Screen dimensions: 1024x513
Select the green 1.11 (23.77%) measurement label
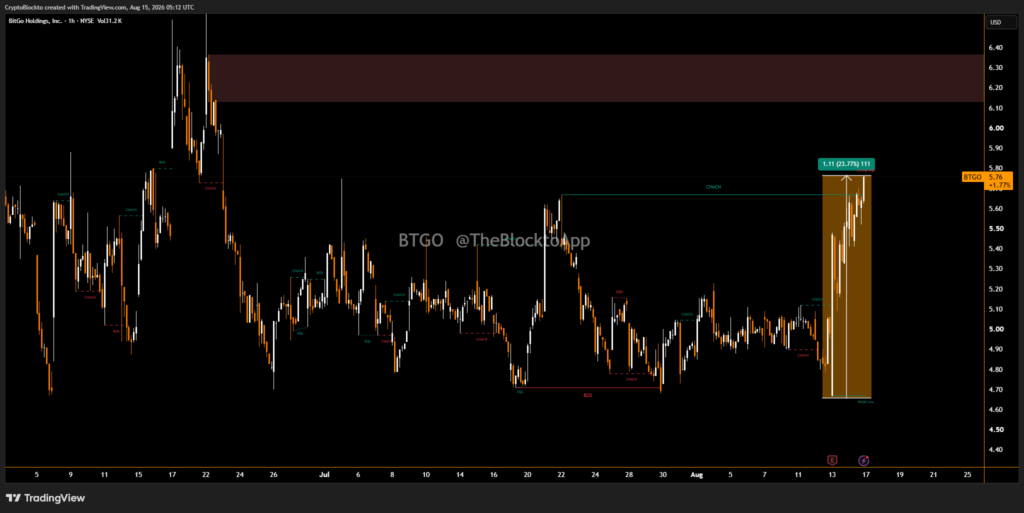coord(846,164)
